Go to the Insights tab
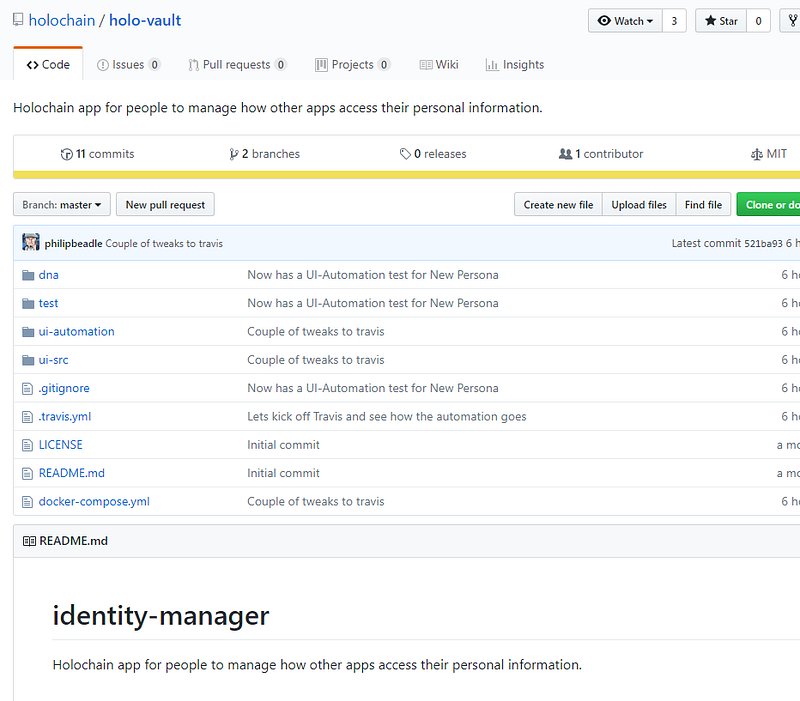Viewport: 800px width, 701px height. pyautogui.click(x=515, y=65)
